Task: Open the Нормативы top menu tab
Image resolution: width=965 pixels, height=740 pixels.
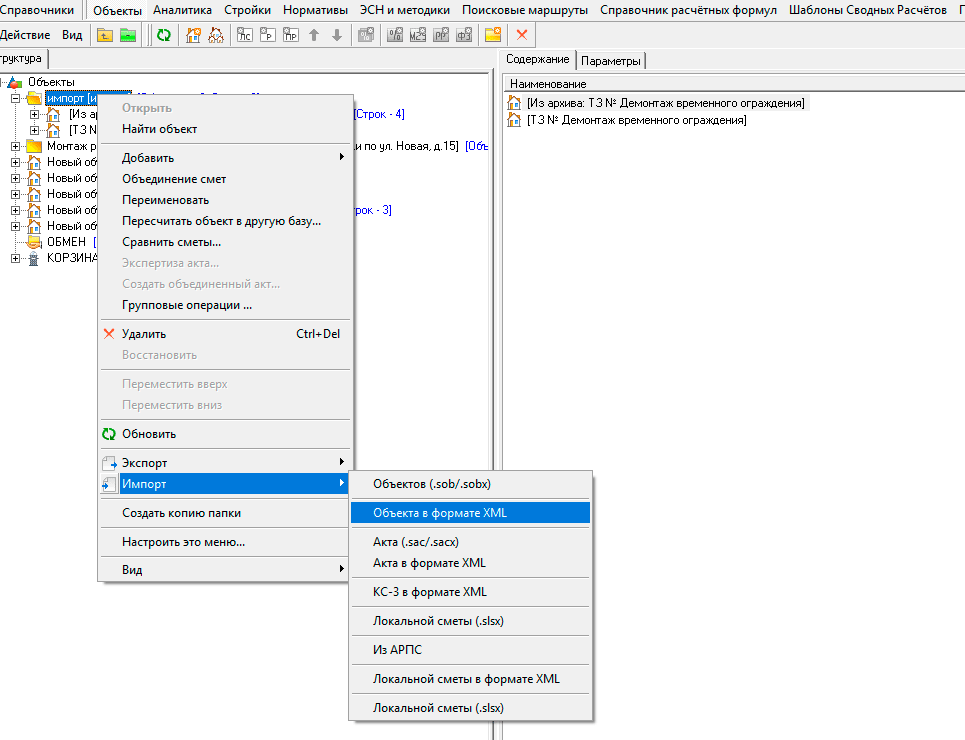Action: click(315, 10)
